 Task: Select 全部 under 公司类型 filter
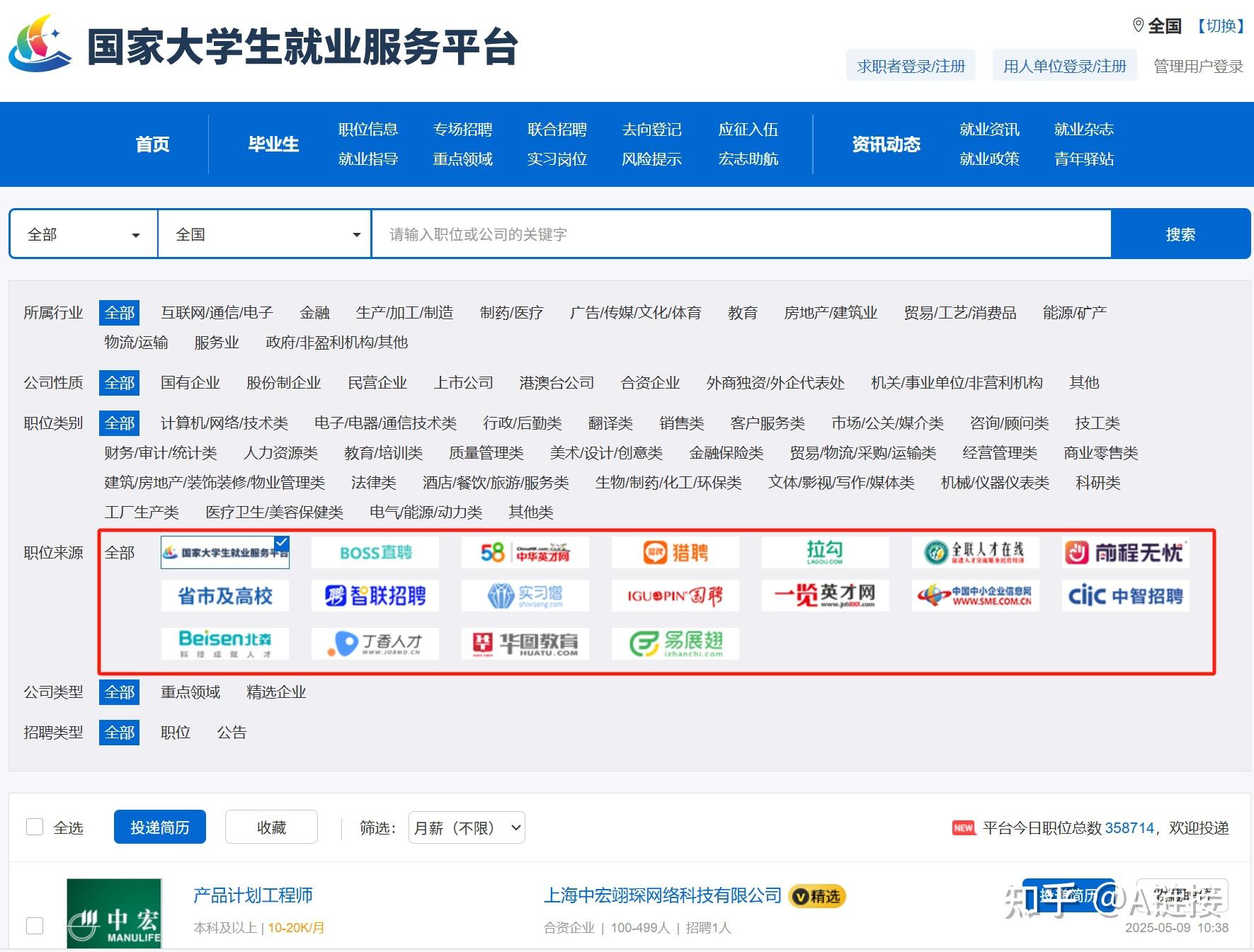pyautogui.click(x=119, y=692)
